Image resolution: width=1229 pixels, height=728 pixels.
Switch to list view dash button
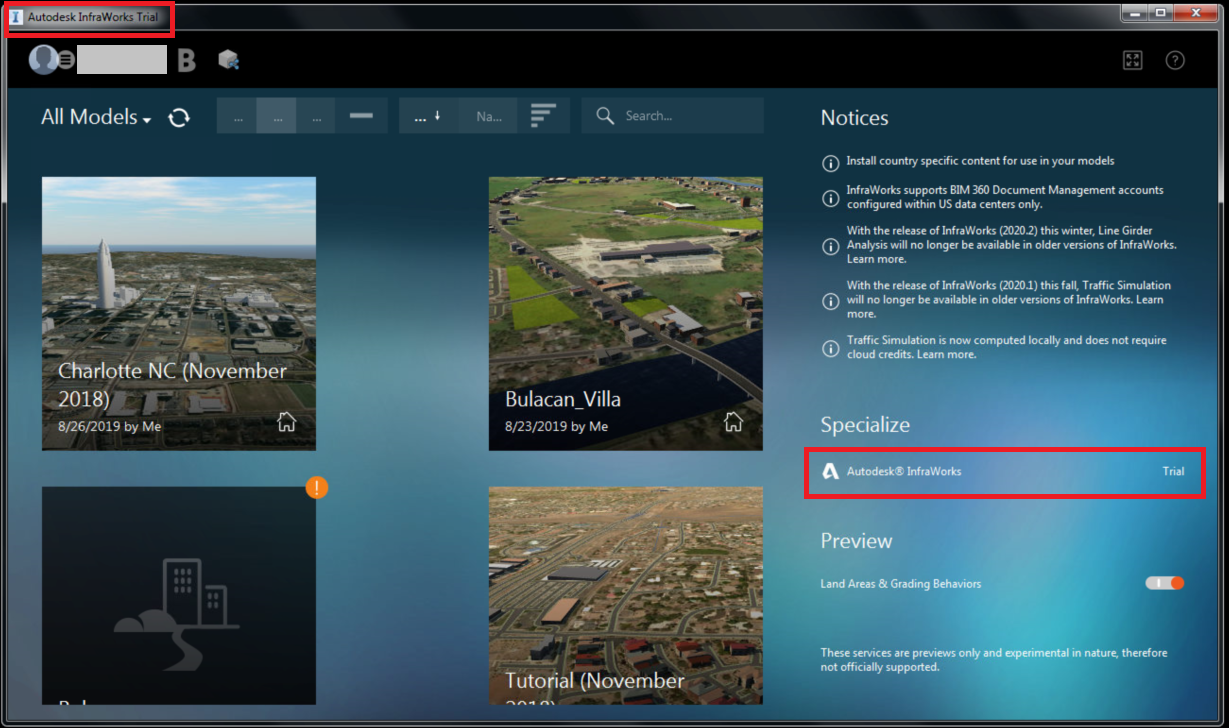(x=360, y=116)
